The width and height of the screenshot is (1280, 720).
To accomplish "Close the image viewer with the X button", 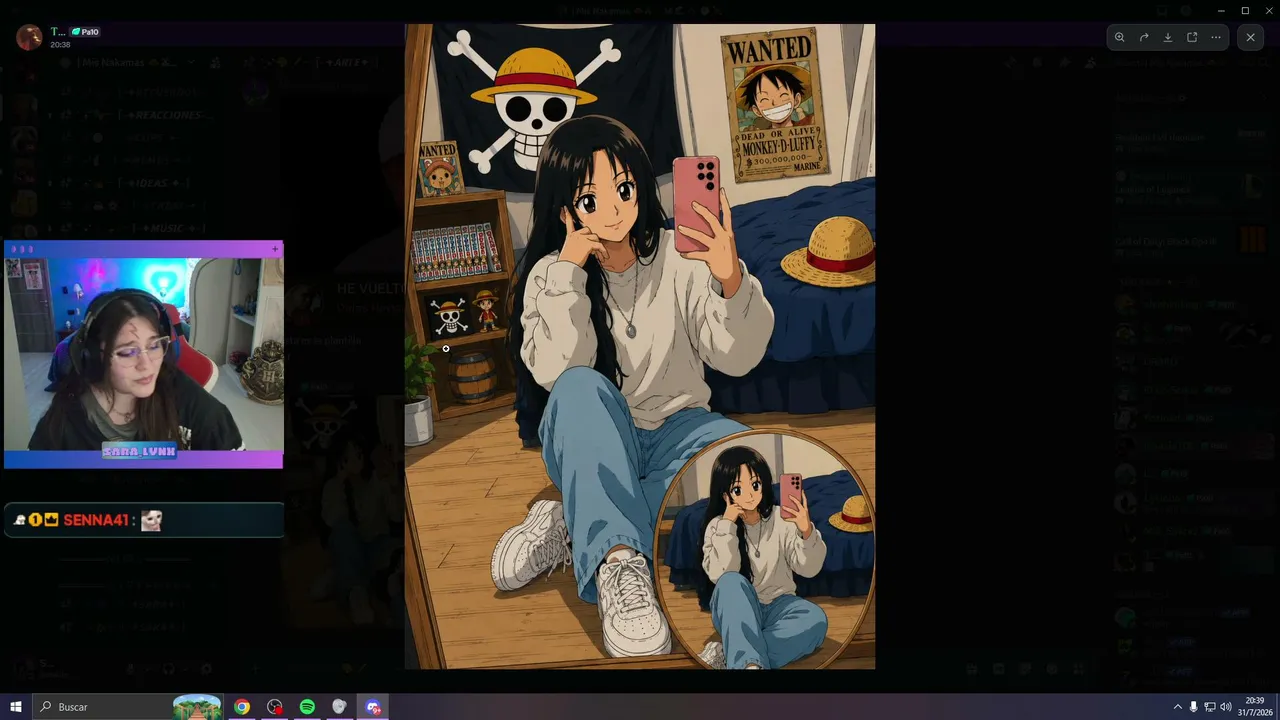I will pyautogui.click(x=1250, y=37).
